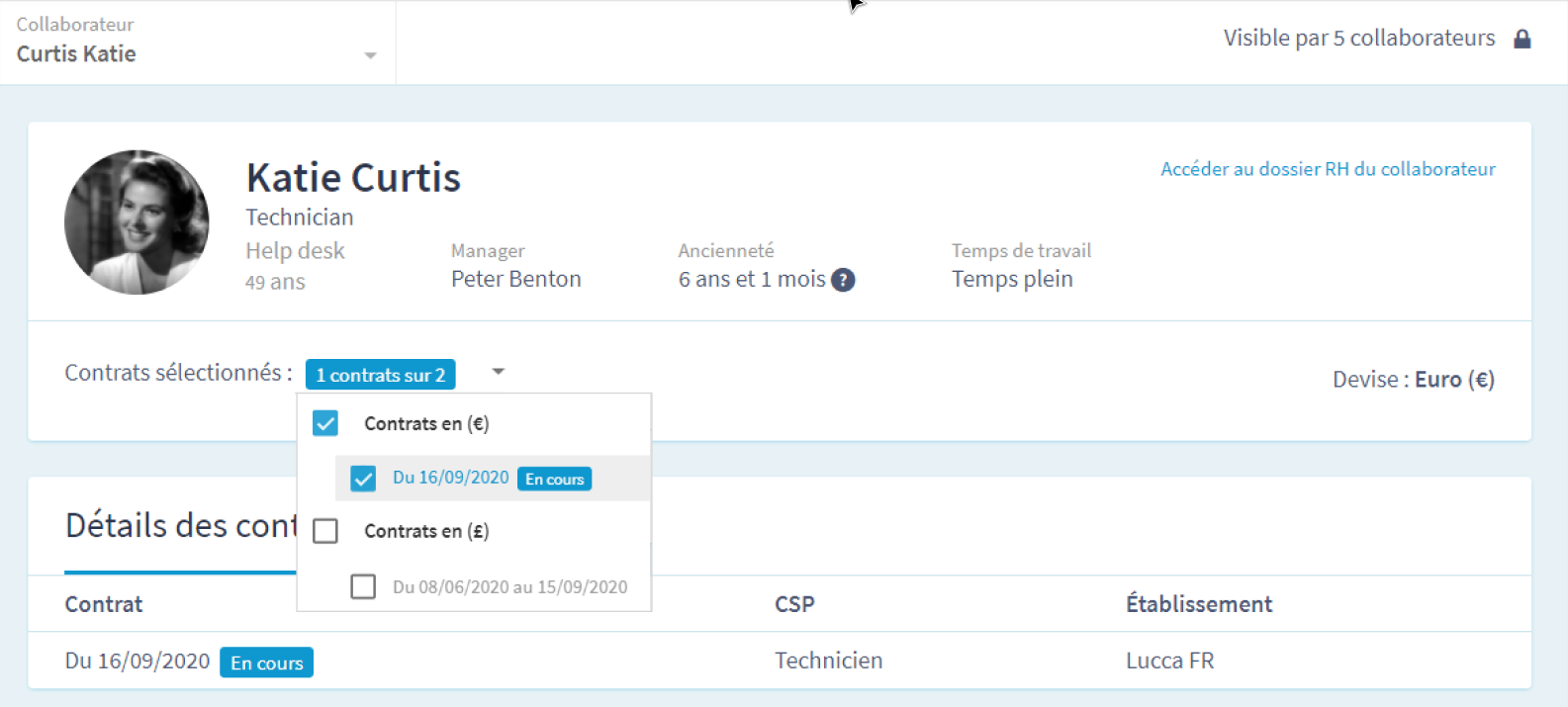Click the 'Contrat' column header
1568x707 pixels.
104,604
